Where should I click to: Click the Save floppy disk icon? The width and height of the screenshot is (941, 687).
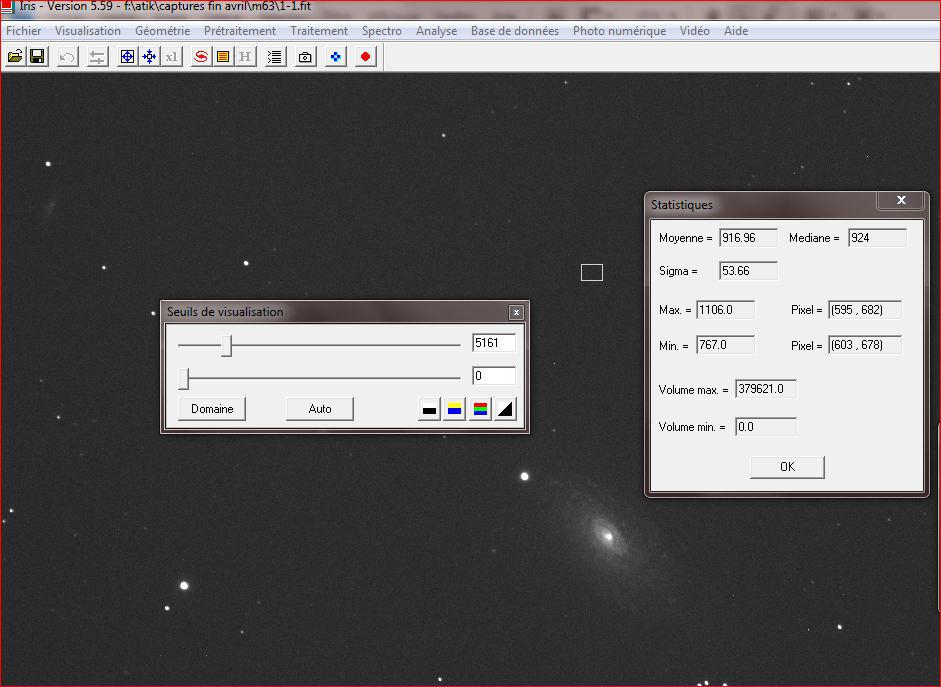[x=37, y=57]
